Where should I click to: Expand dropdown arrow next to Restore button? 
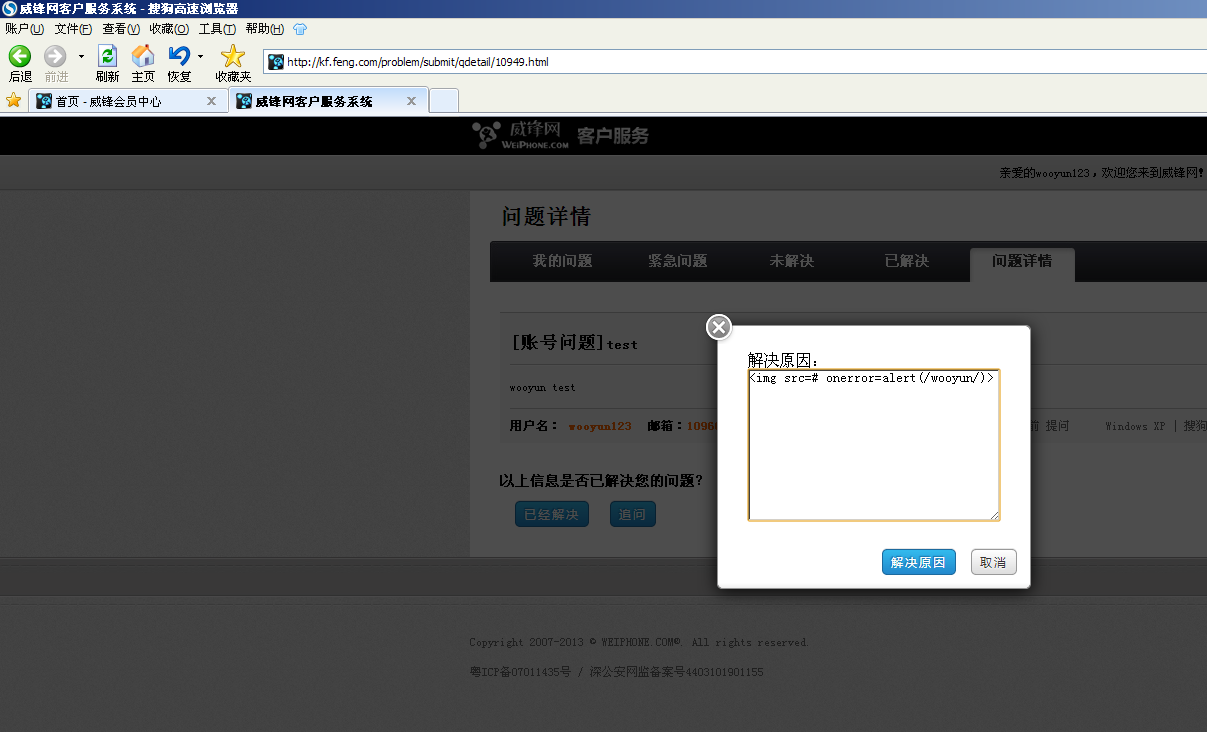pos(200,56)
